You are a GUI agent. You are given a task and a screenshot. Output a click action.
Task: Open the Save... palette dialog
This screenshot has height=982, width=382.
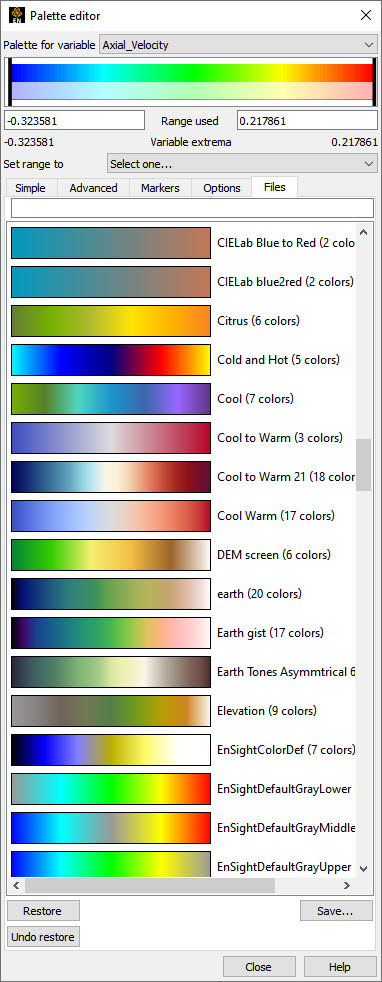[336, 911]
